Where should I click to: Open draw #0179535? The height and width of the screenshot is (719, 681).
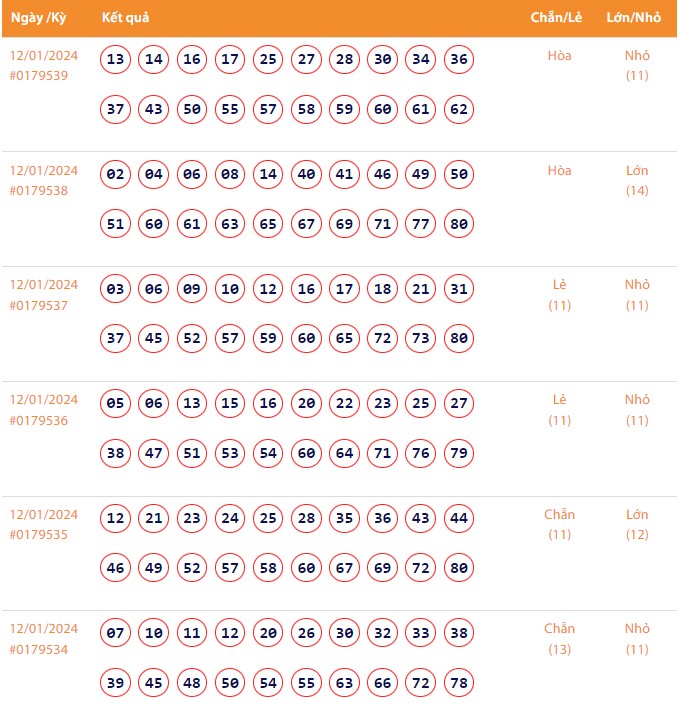(39, 535)
